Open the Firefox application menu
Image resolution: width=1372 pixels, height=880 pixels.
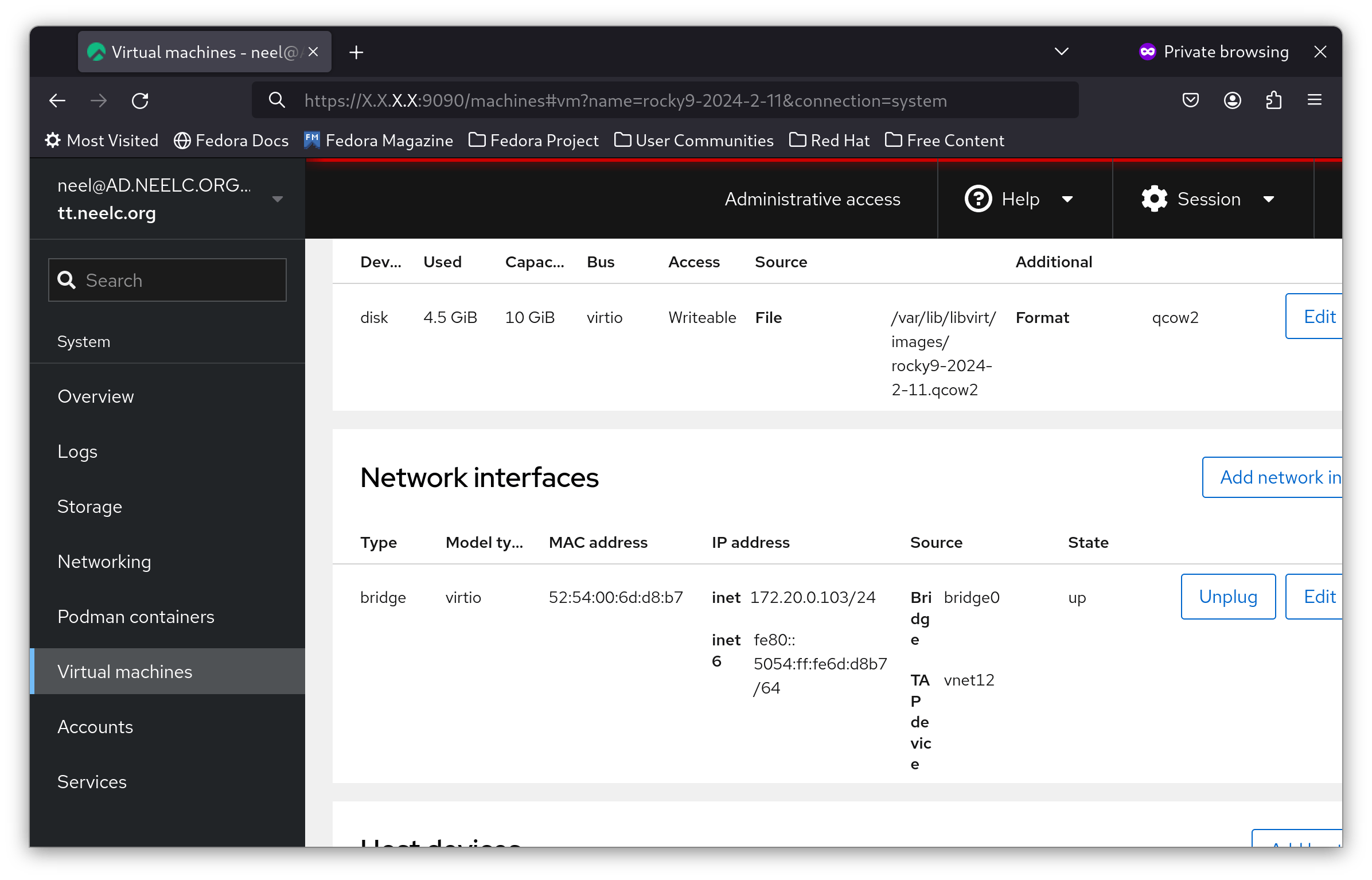click(x=1314, y=100)
